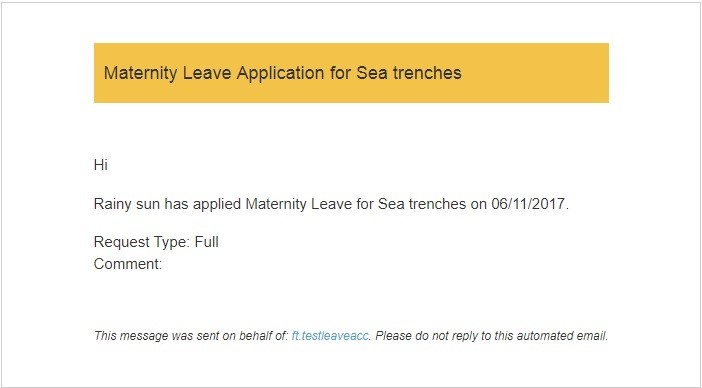Click "Sea trenches" in the body sentence
Screen dimensions: 702x388
422,204
